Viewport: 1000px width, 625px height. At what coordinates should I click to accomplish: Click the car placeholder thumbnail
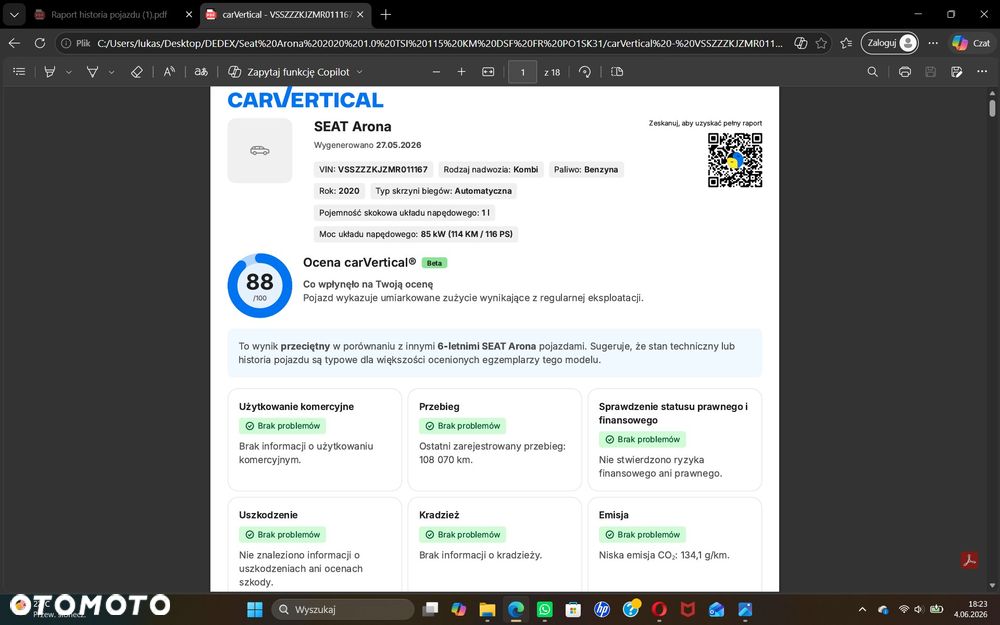(x=260, y=151)
